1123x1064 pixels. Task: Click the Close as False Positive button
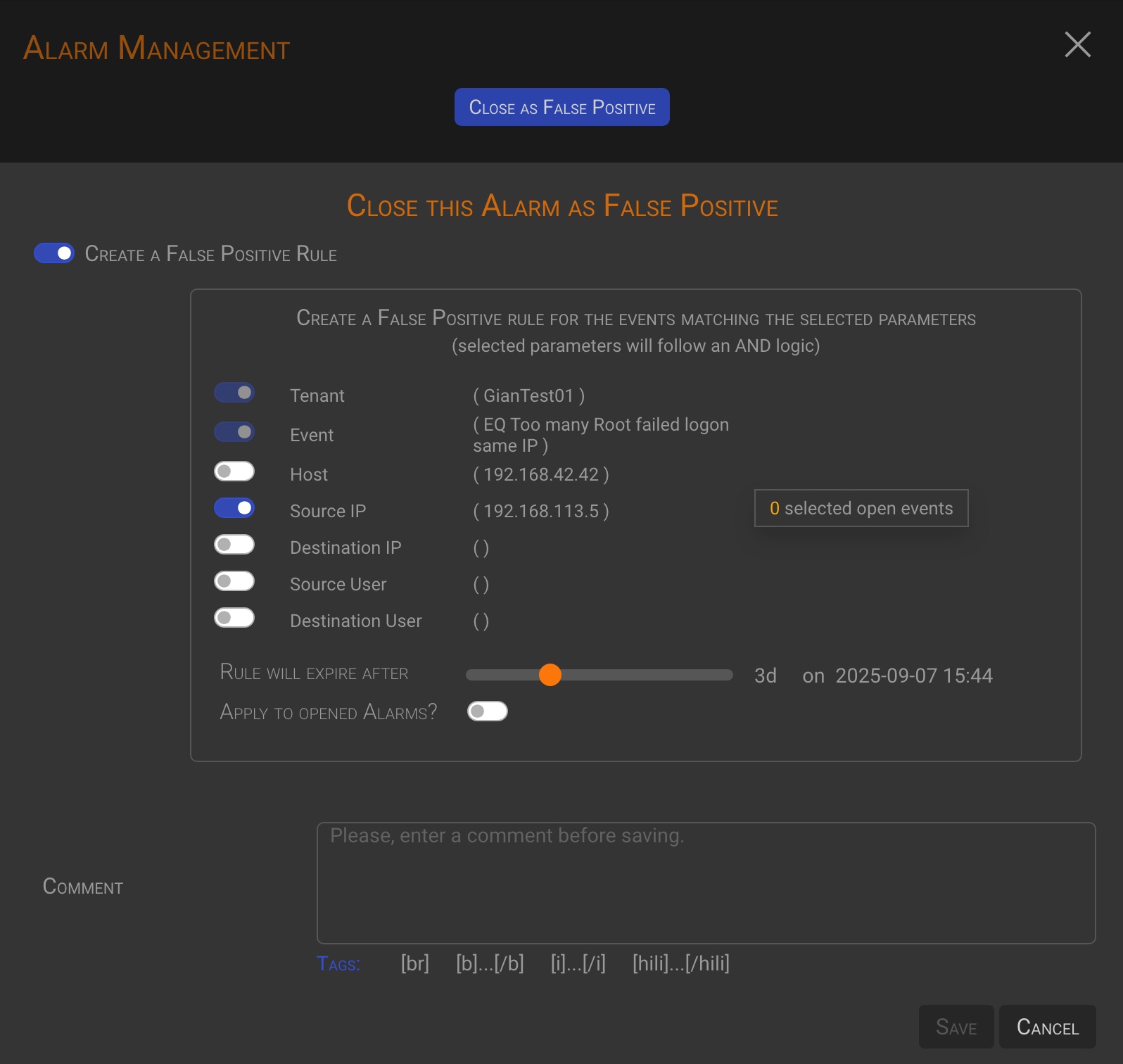(x=561, y=107)
